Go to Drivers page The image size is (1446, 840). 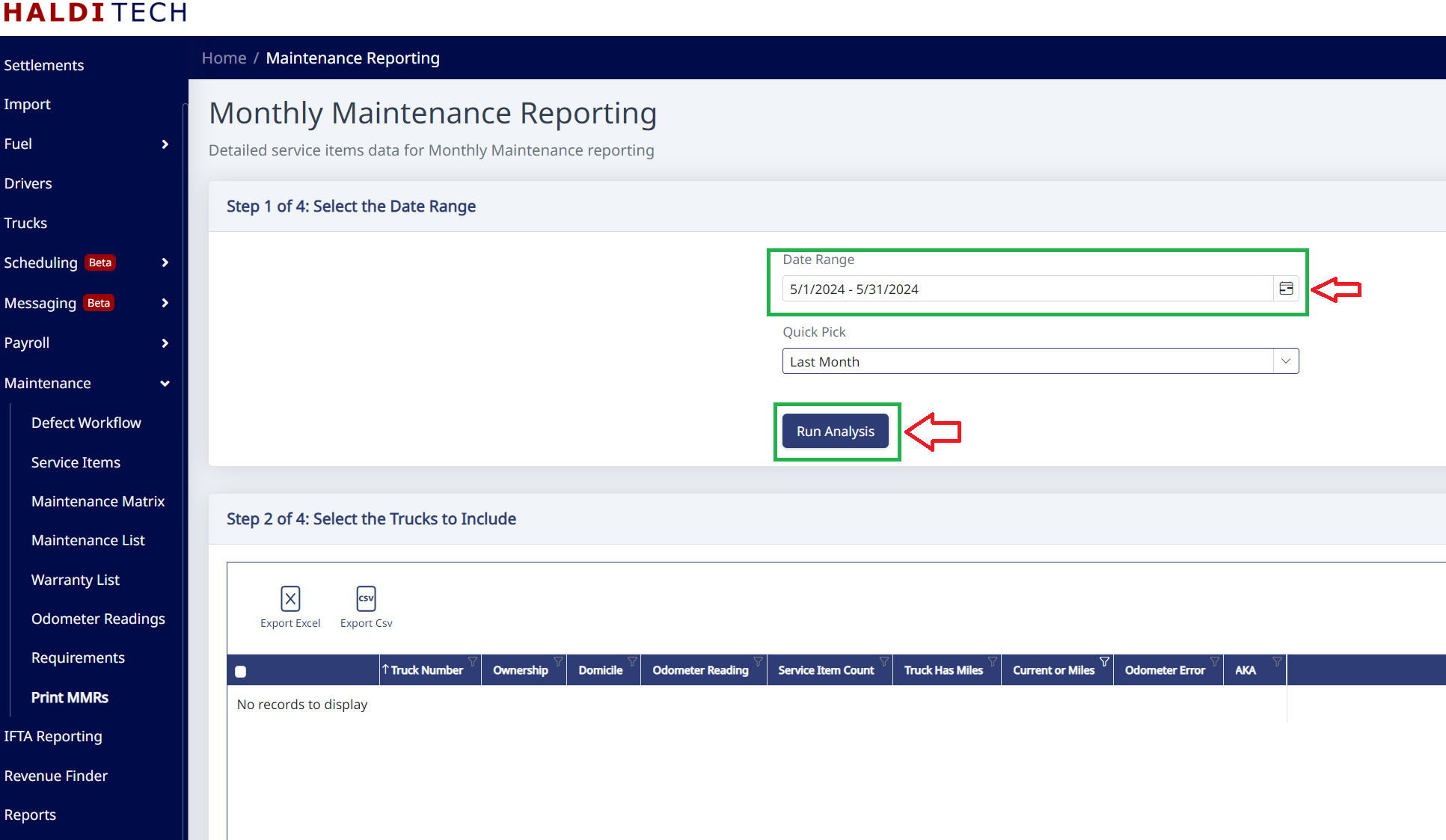(x=28, y=183)
